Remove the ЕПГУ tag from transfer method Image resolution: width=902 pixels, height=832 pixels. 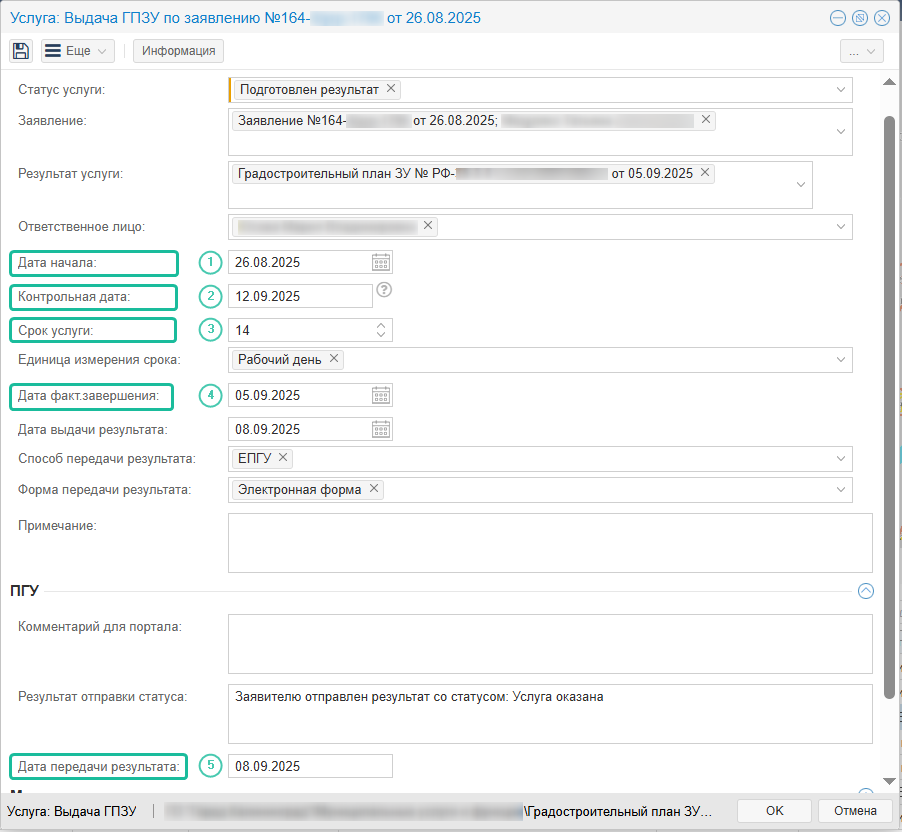pos(283,458)
